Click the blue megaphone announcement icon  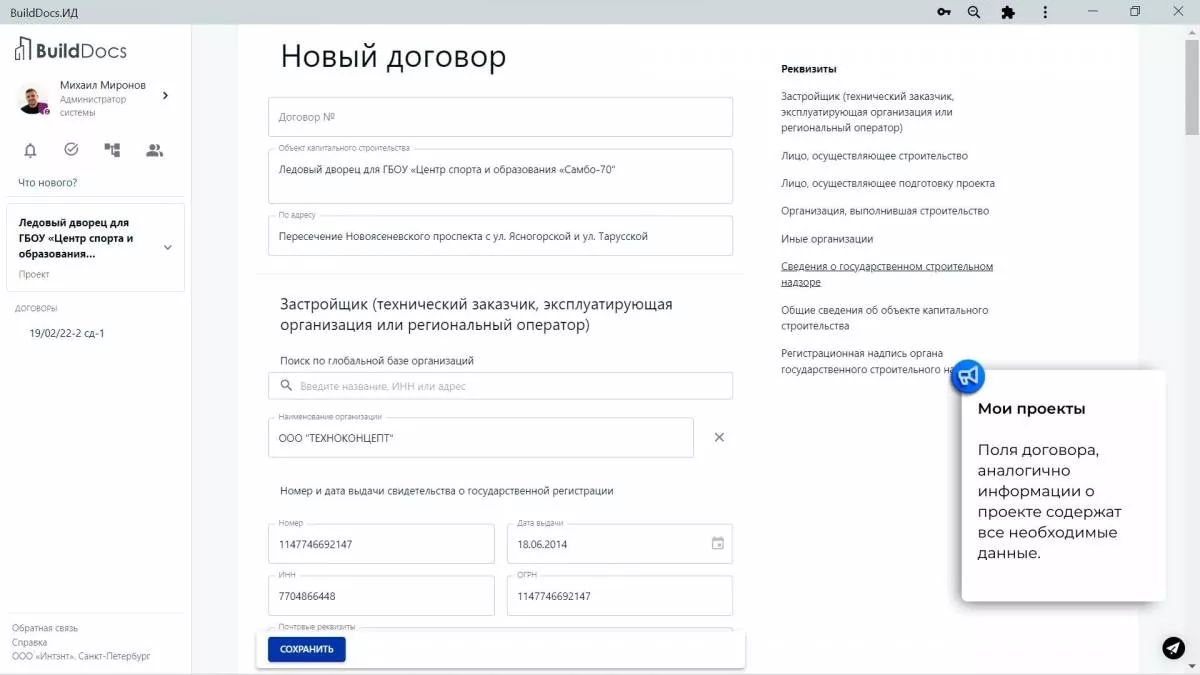coord(966,377)
